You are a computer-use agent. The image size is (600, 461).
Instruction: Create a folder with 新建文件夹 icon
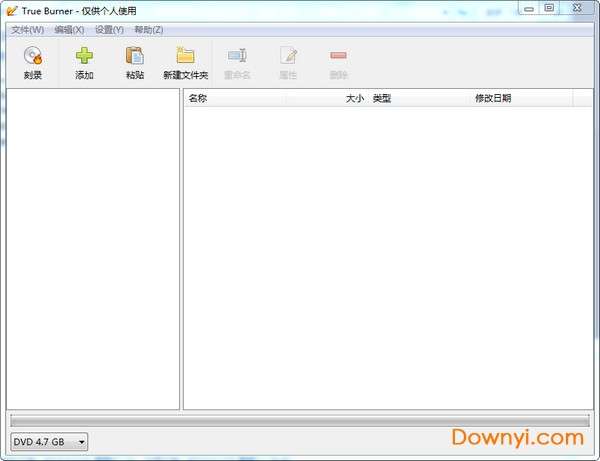coord(186,56)
